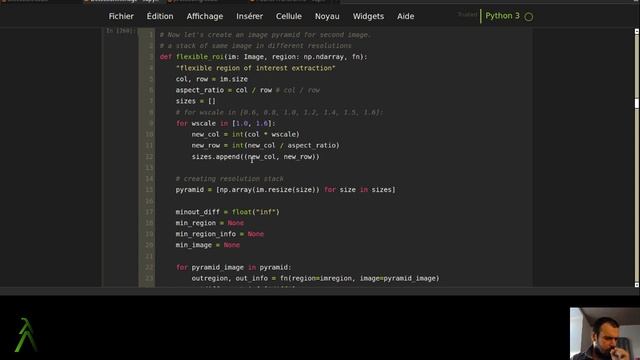Click the 'min_region_info = None' line
Screen dimensions: 640x360
click(220, 234)
